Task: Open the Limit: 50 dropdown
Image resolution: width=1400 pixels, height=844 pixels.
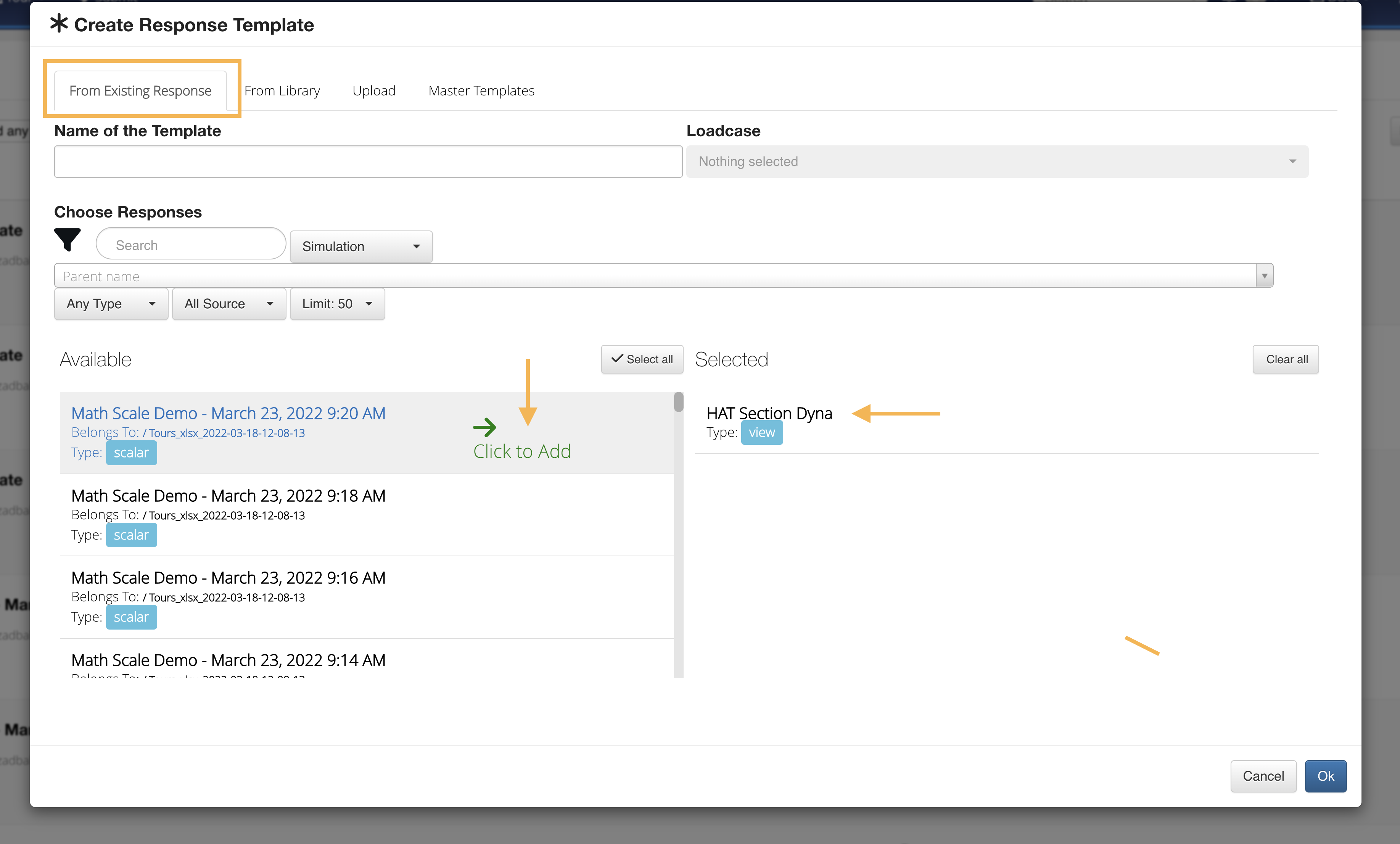Action: click(x=337, y=303)
